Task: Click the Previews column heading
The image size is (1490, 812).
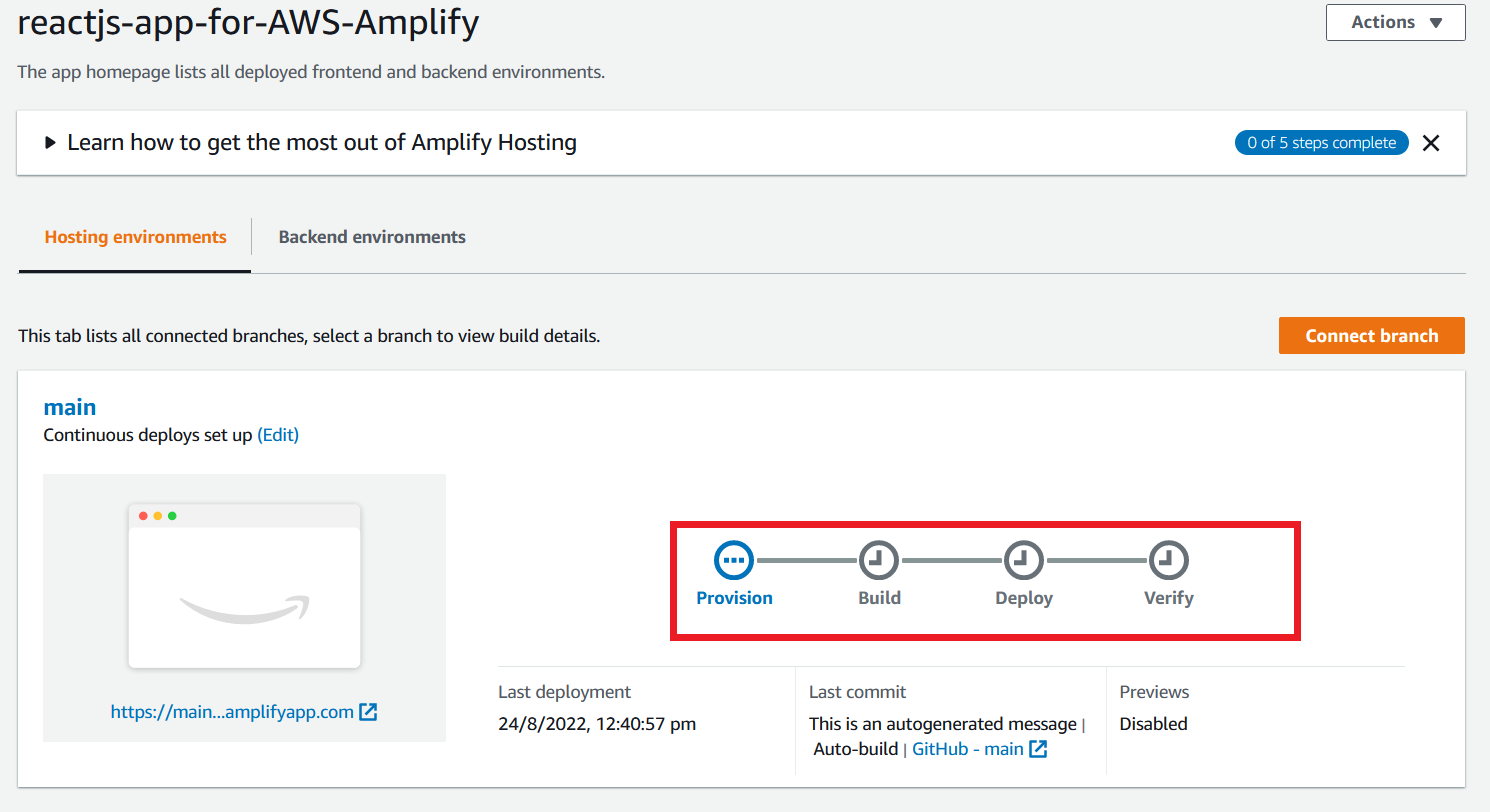Action: (x=1154, y=691)
